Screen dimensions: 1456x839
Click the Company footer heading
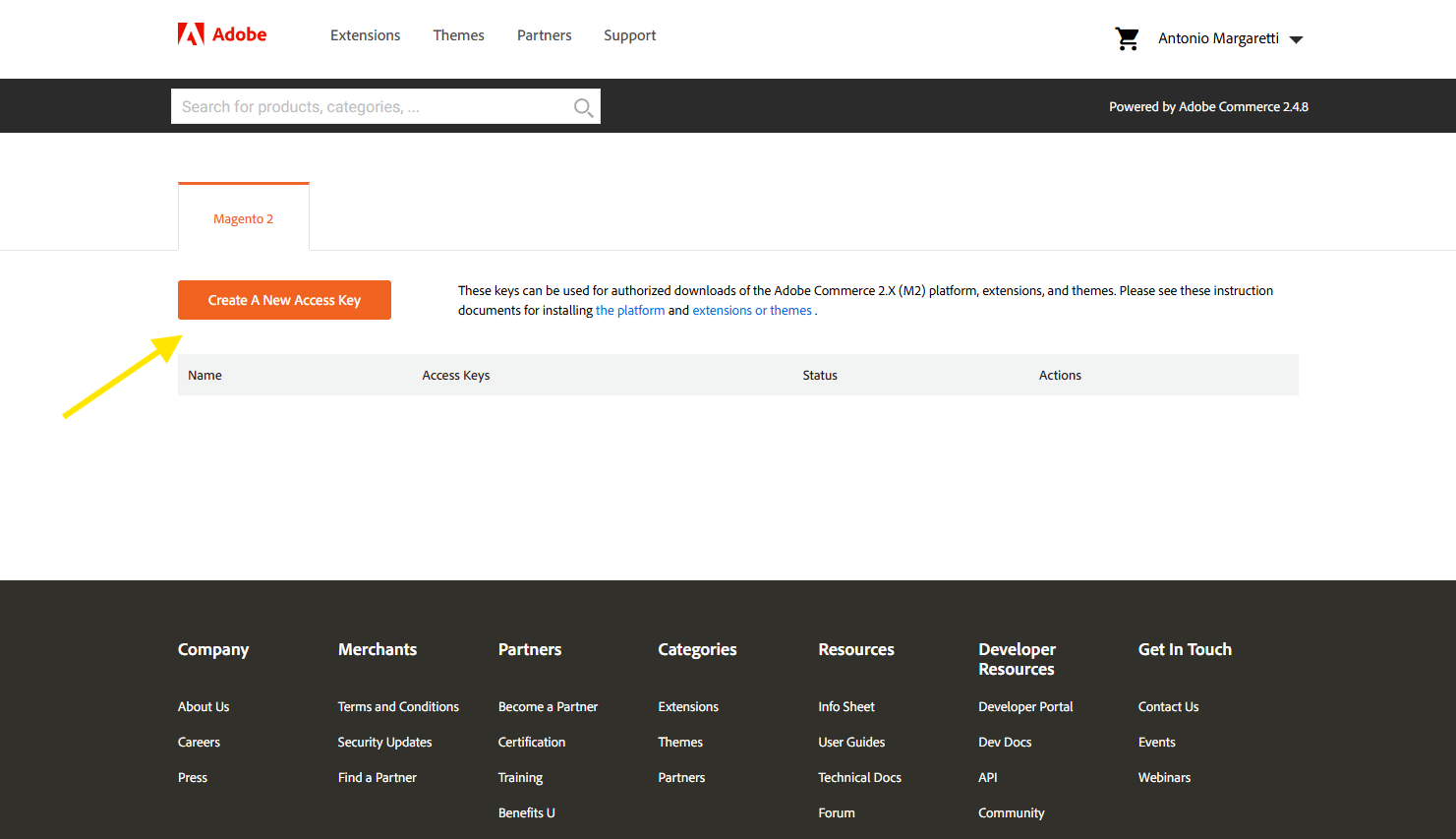(x=213, y=650)
